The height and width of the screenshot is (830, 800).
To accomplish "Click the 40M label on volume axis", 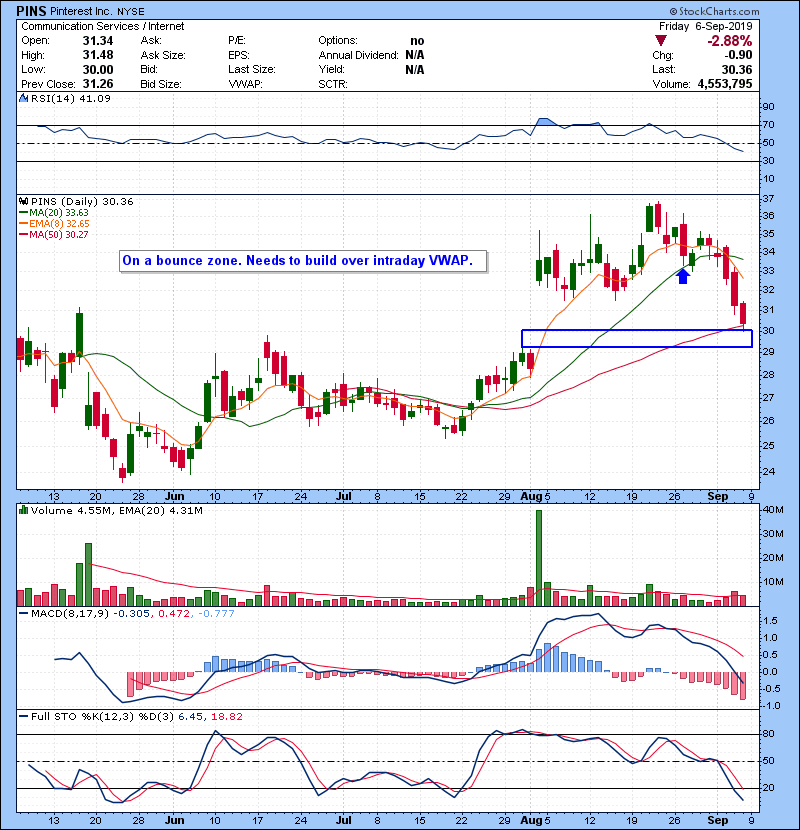I will [773, 510].
